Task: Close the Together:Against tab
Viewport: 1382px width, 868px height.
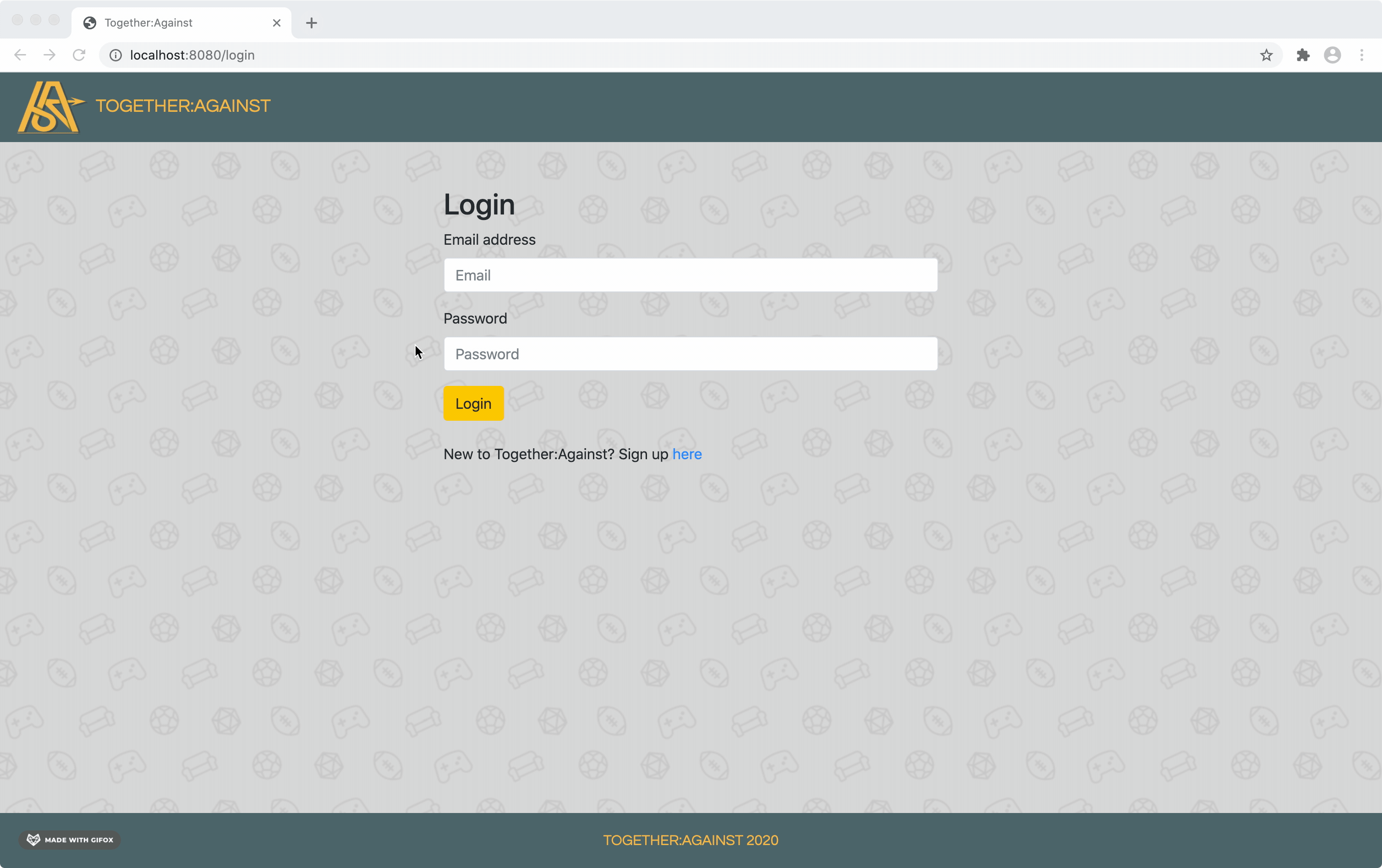Action: 277,23
